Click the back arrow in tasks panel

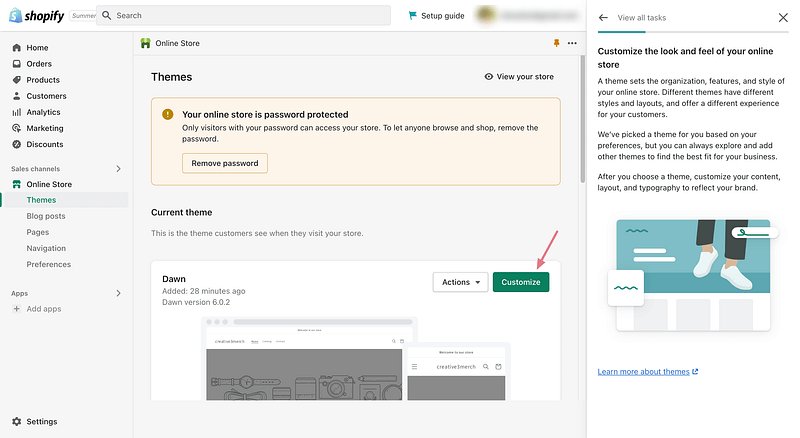coord(603,18)
